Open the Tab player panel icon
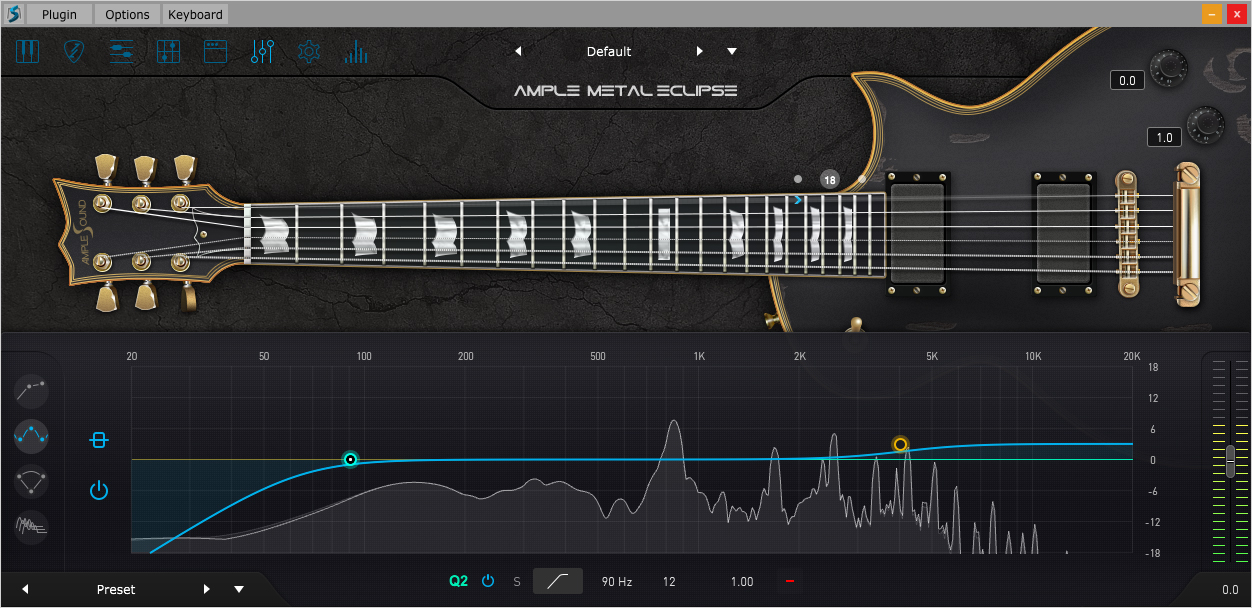 (122, 52)
